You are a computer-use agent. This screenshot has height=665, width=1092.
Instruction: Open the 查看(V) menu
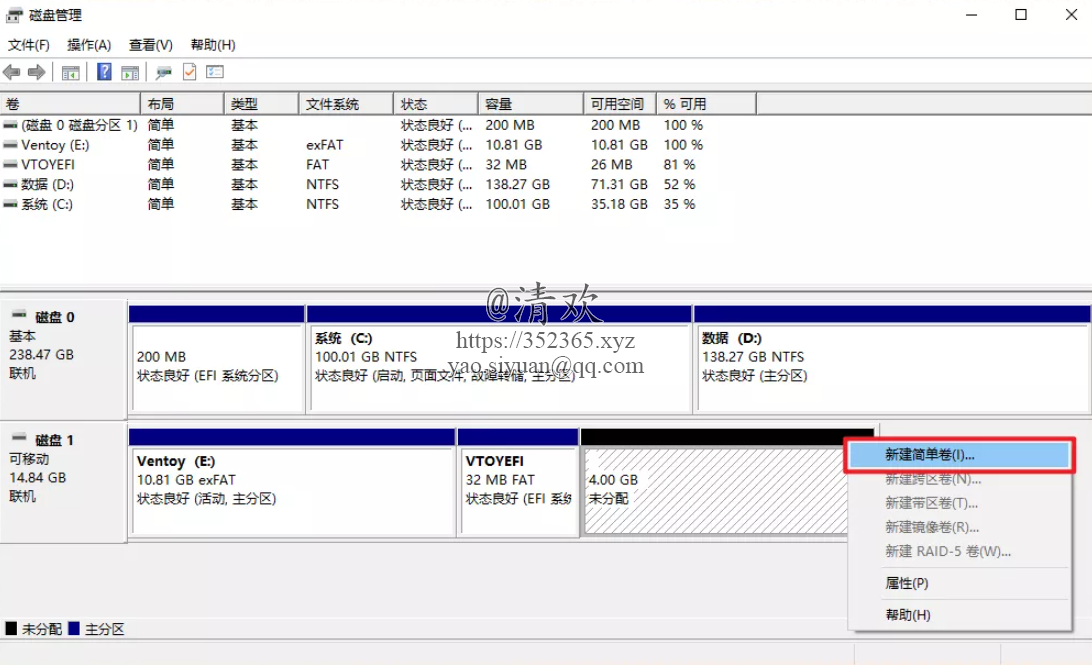pos(150,45)
